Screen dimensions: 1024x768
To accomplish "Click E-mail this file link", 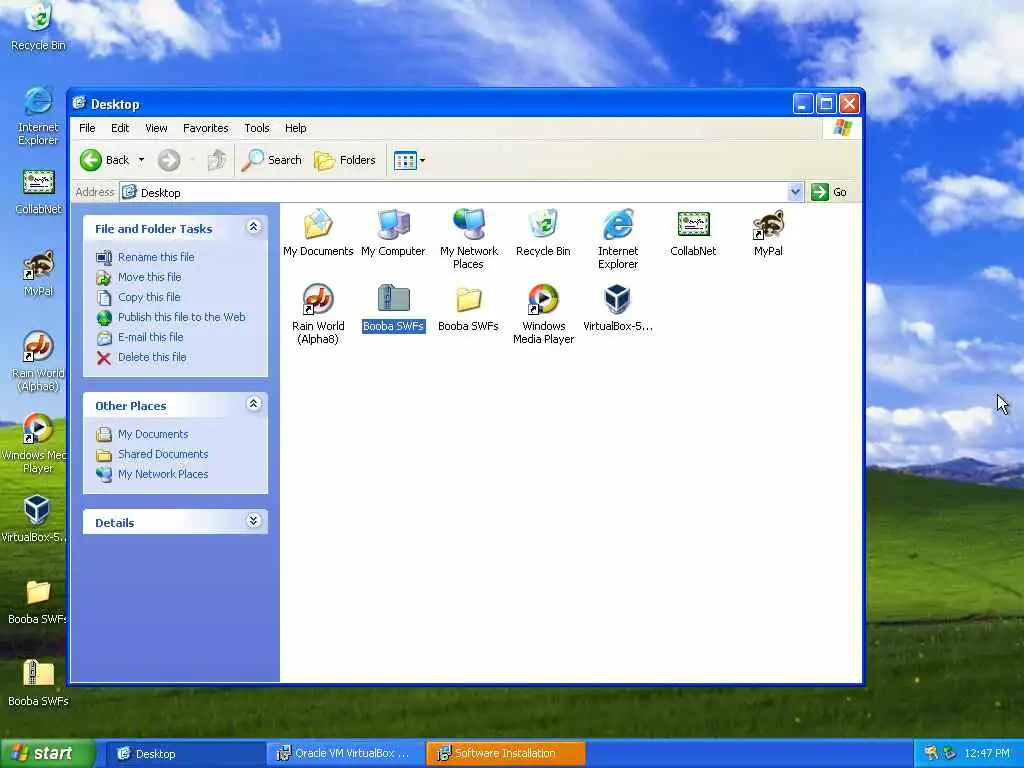I will (150, 337).
